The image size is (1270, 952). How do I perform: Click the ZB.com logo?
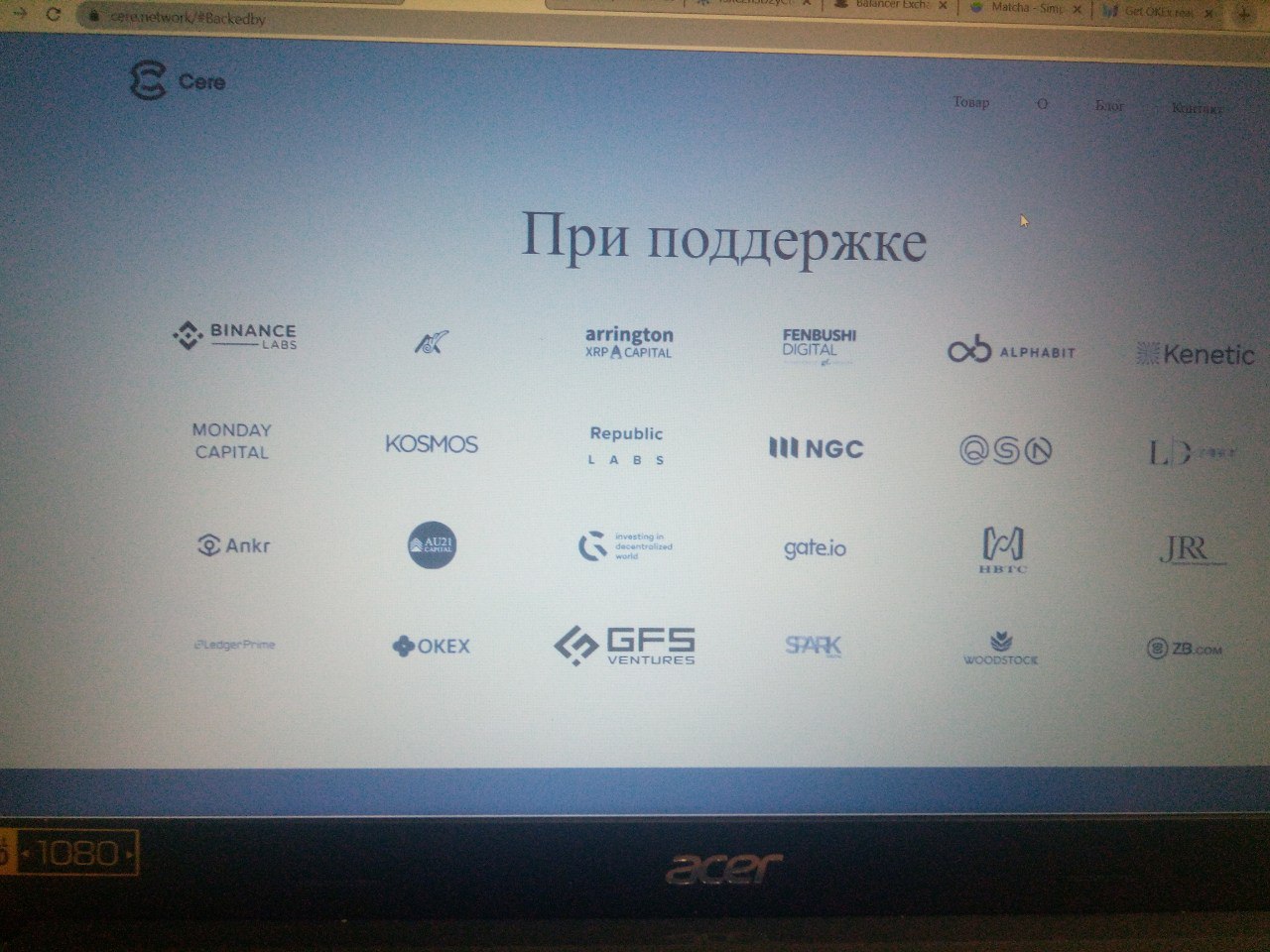coord(1185,649)
